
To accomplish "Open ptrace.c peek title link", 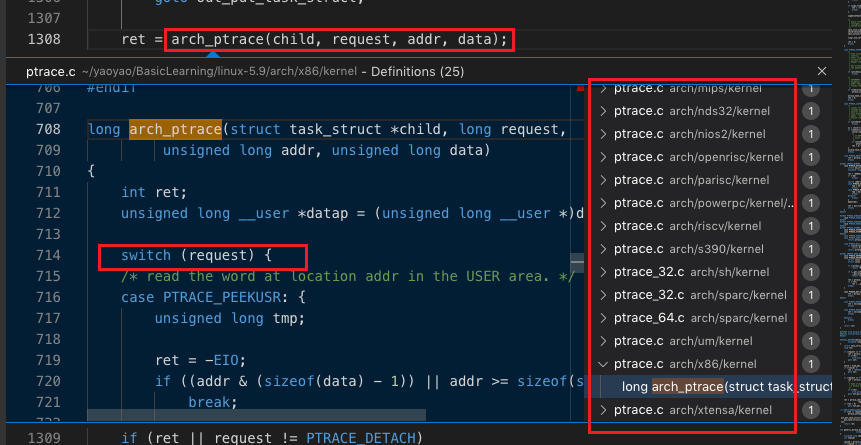I will click(x=51, y=71).
